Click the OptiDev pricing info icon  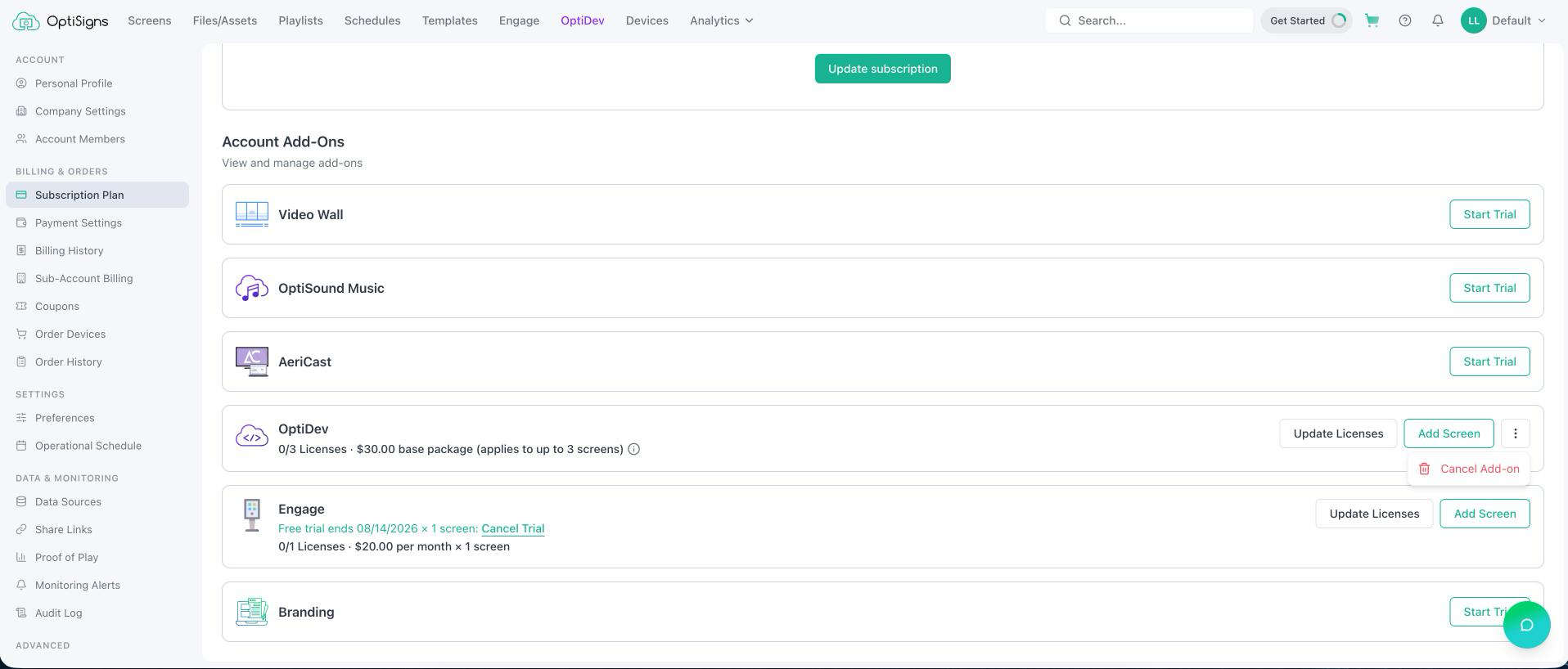pos(634,449)
